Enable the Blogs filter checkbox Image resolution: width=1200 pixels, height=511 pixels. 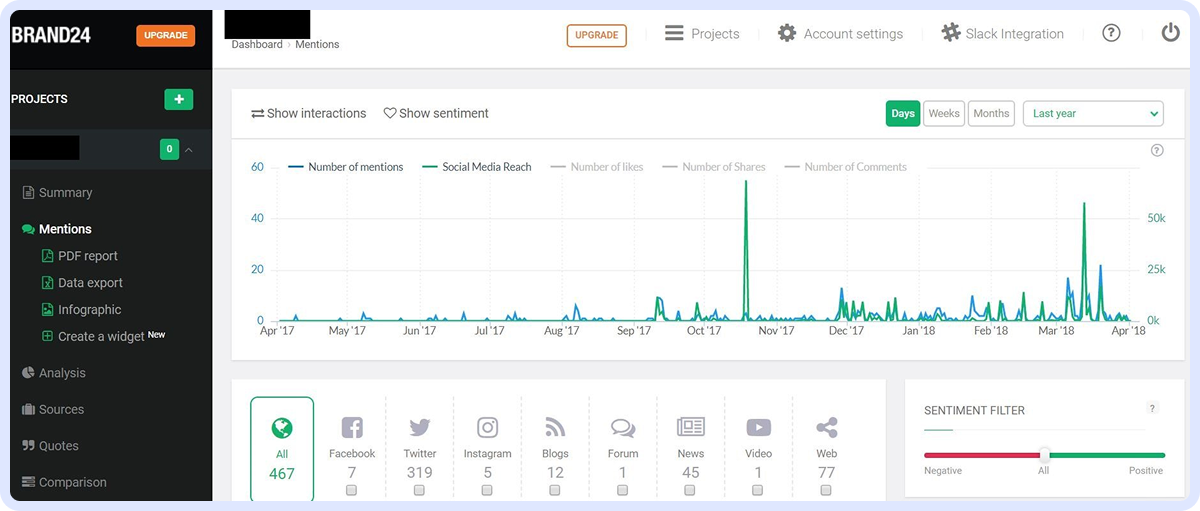tap(555, 490)
